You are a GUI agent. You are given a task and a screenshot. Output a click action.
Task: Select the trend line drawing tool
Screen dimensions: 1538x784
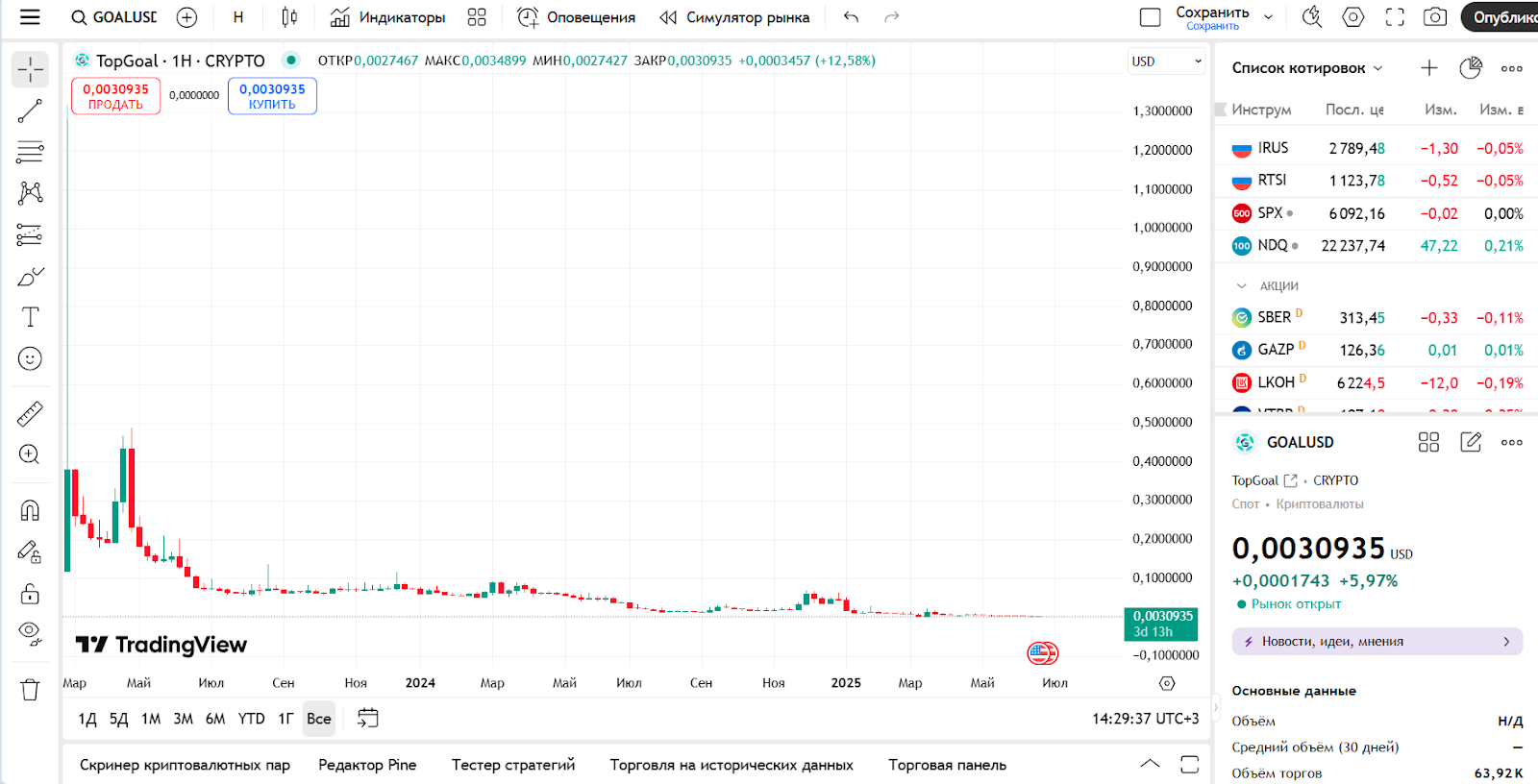coord(30,110)
